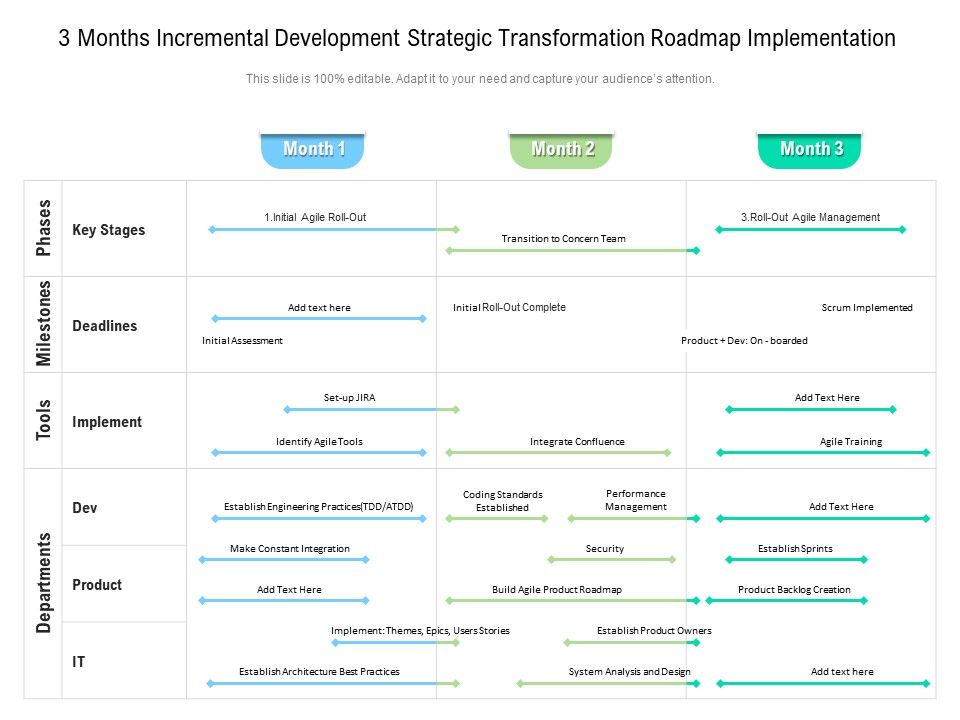This screenshot has width=960, height=720.
Task: Click the Phases row heading
Action: tap(43, 228)
